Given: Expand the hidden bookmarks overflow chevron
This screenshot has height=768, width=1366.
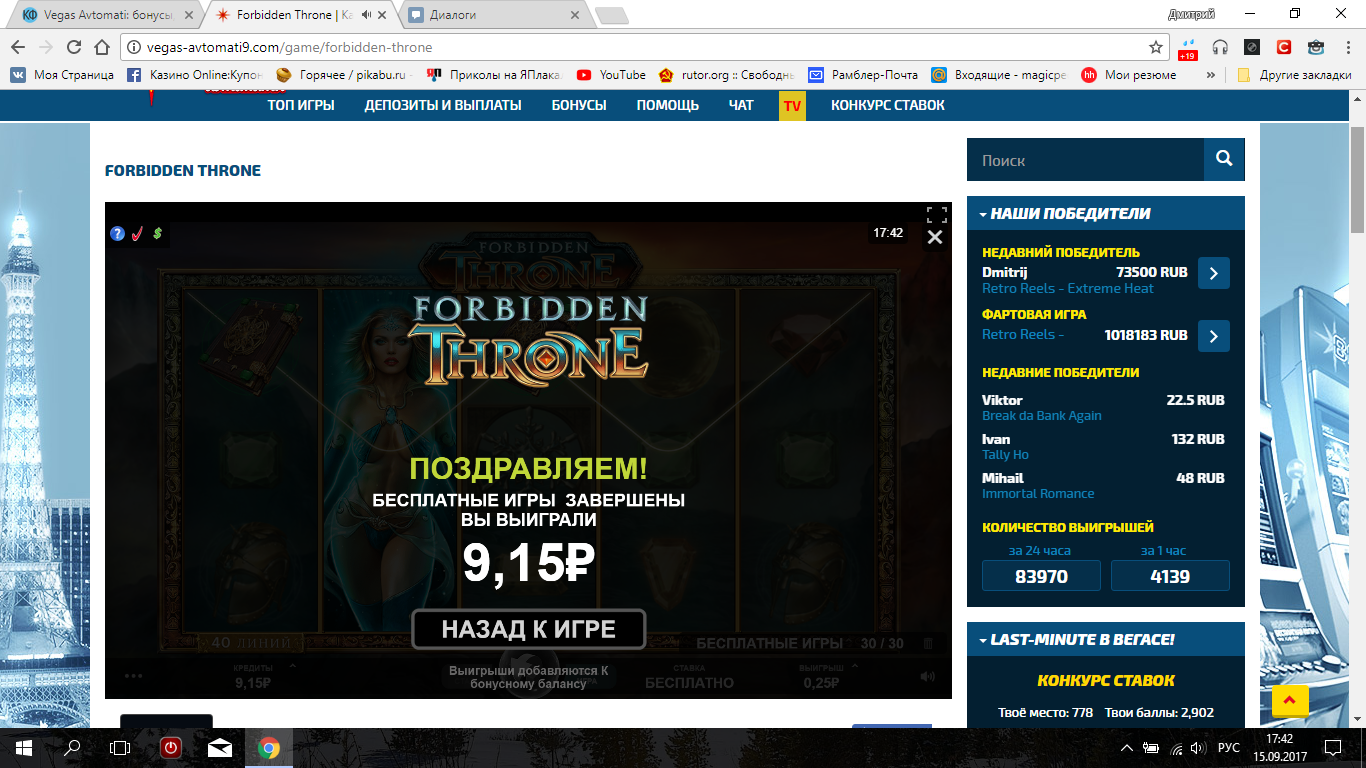Looking at the screenshot, I should pos(1211,75).
